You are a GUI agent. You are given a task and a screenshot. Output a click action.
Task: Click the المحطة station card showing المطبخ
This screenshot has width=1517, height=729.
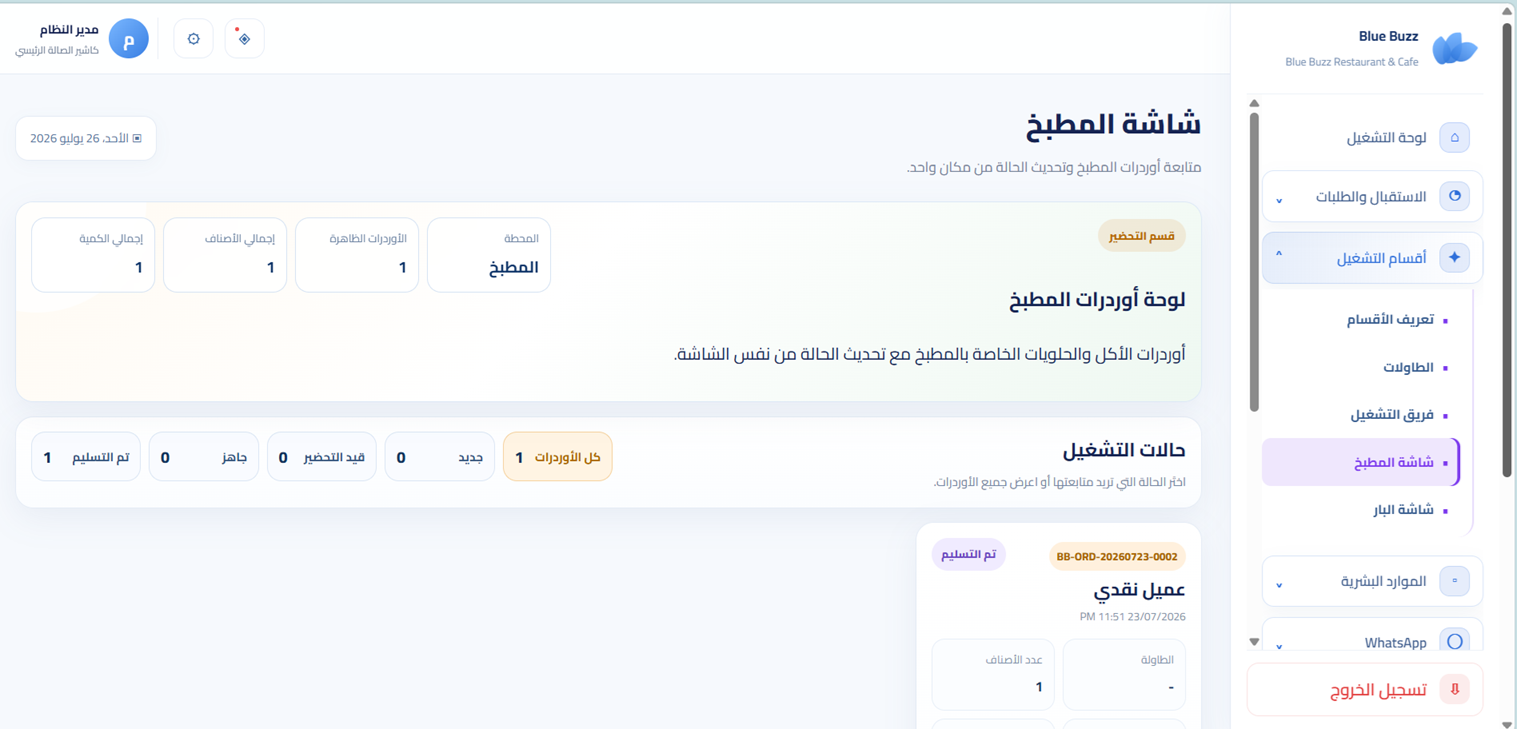489,255
